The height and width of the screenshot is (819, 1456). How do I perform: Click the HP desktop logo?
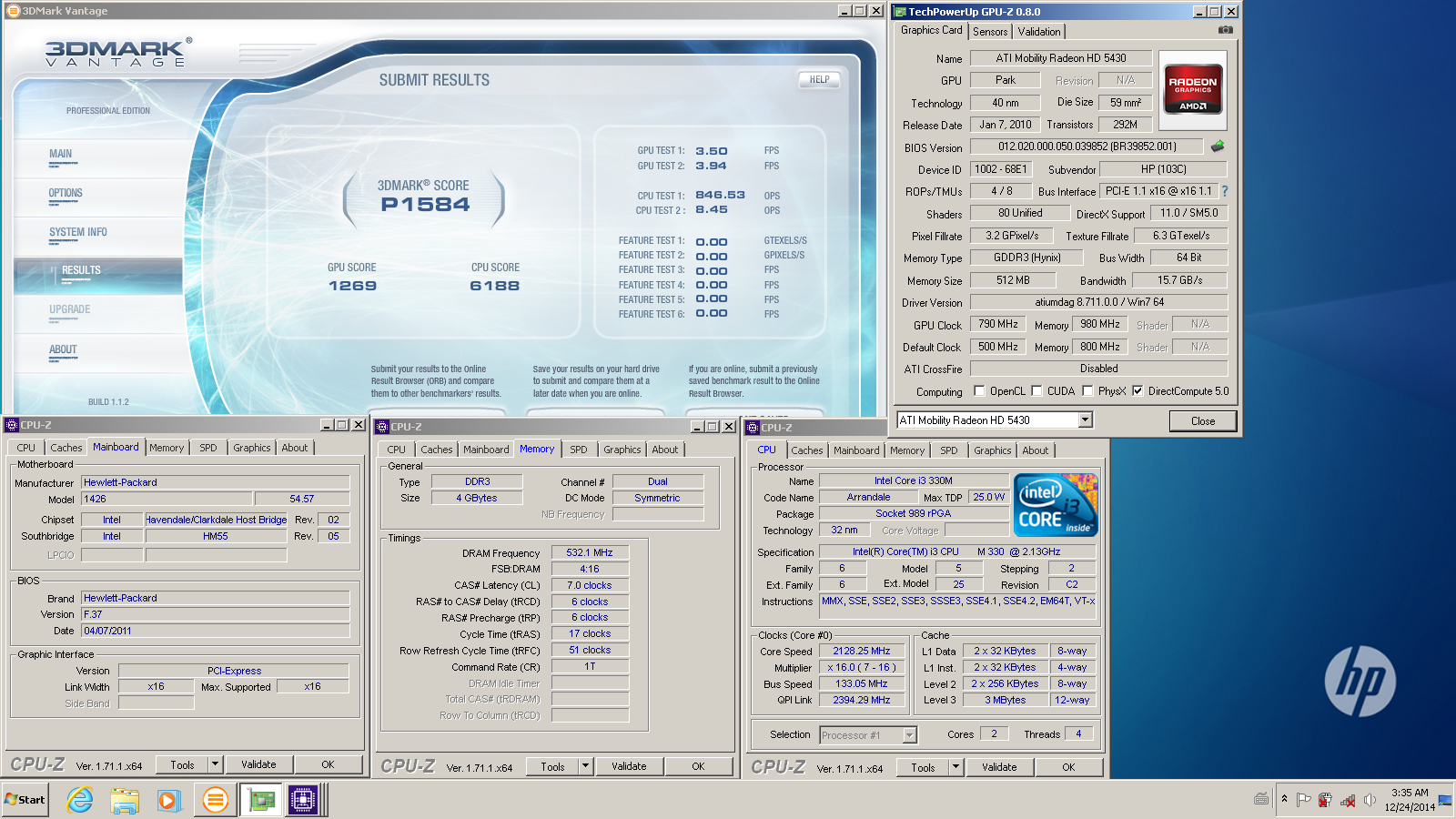[1360, 681]
